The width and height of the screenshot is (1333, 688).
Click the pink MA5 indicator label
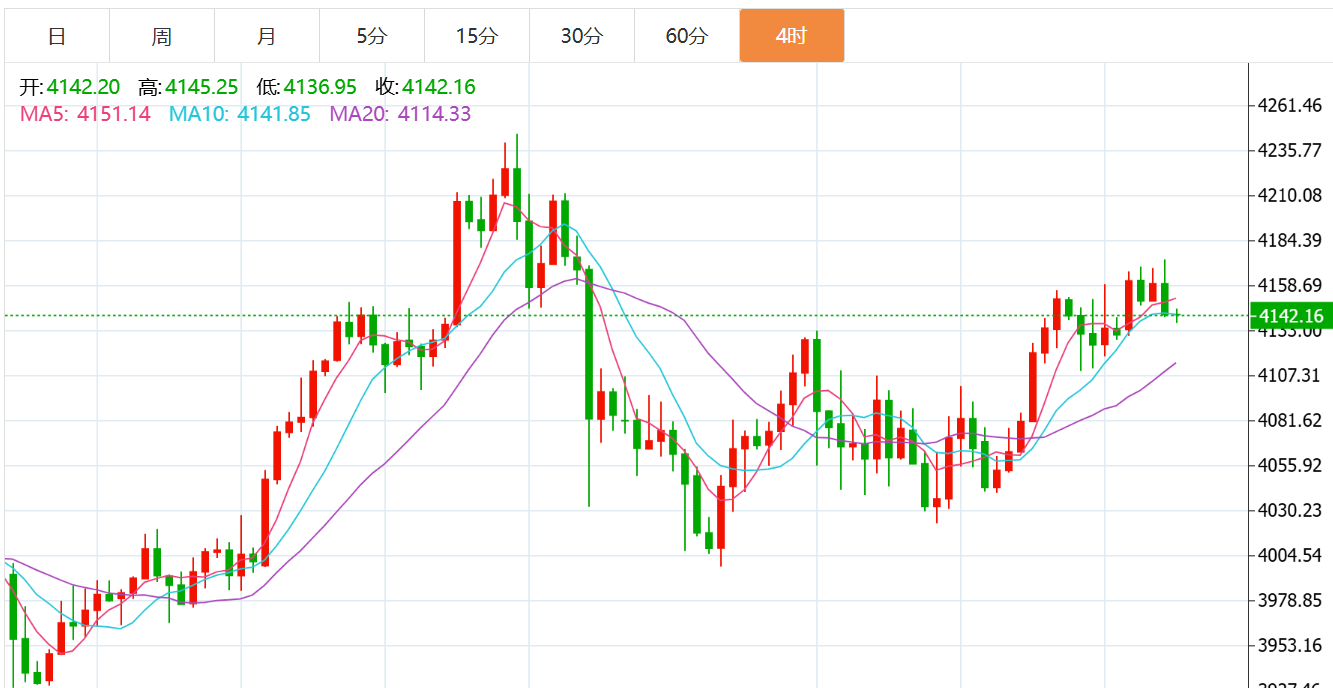point(85,114)
